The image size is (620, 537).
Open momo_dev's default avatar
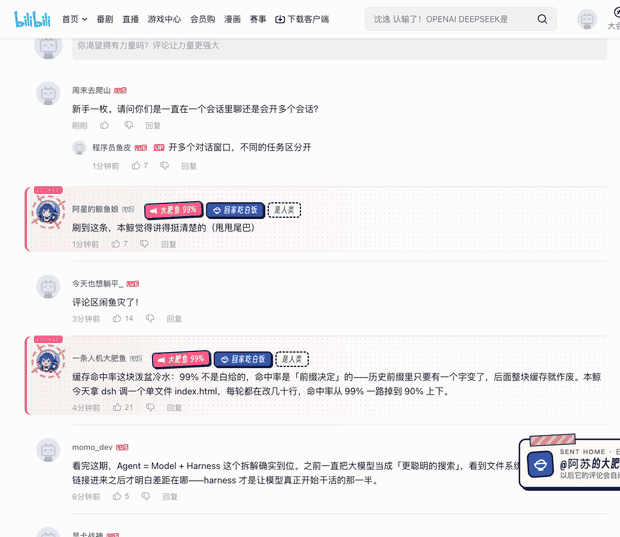pos(48,450)
